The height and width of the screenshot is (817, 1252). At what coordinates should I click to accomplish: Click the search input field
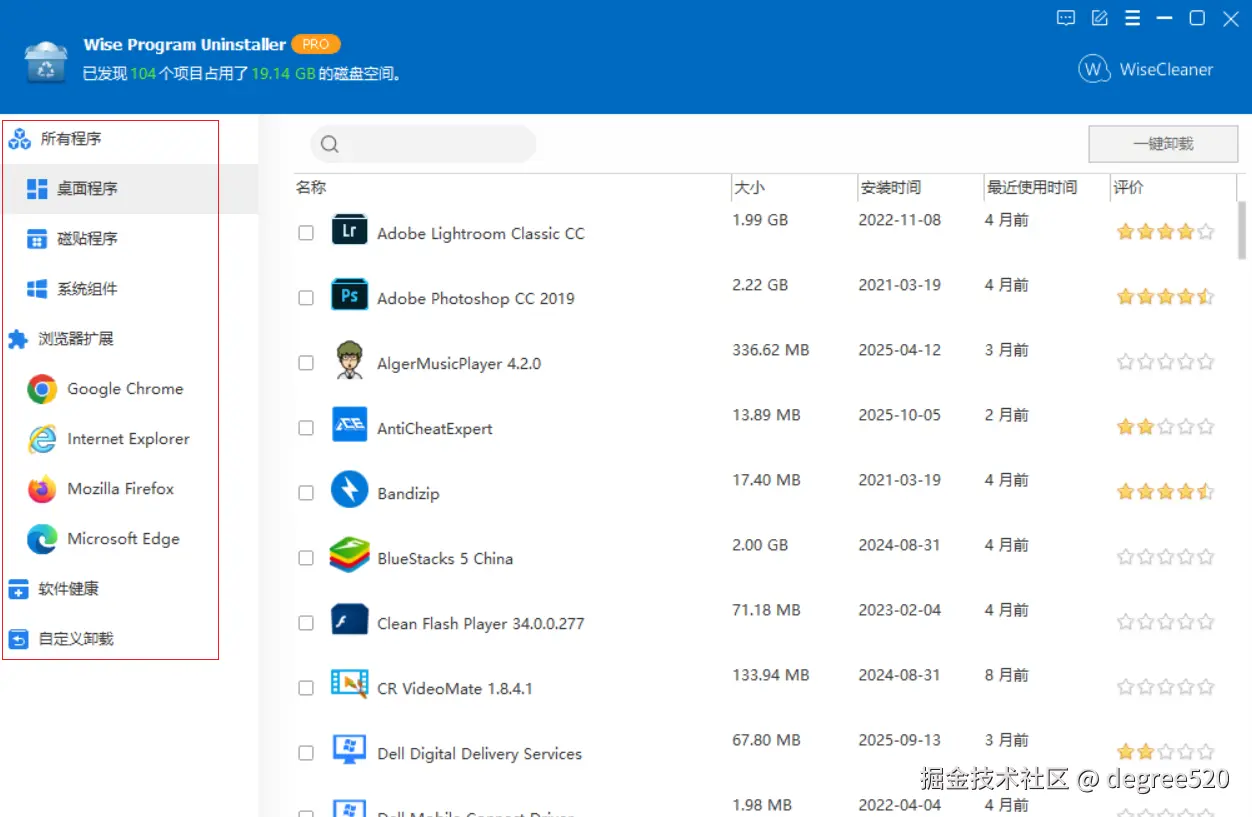(423, 145)
